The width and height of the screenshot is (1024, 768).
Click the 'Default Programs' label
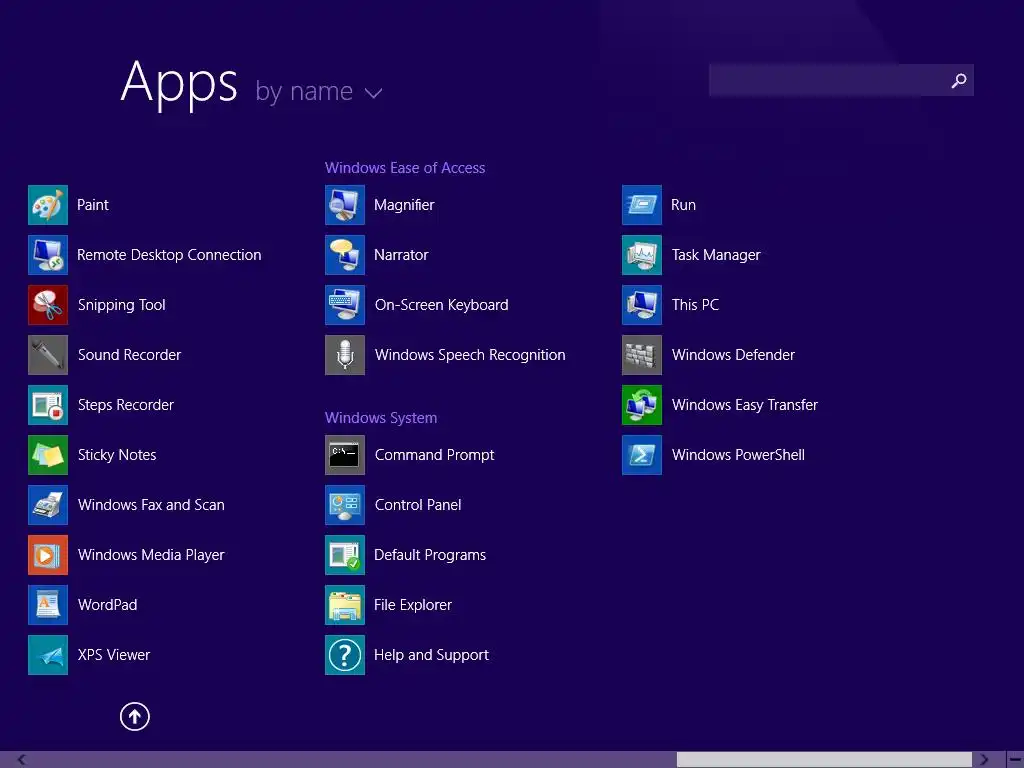430,555
